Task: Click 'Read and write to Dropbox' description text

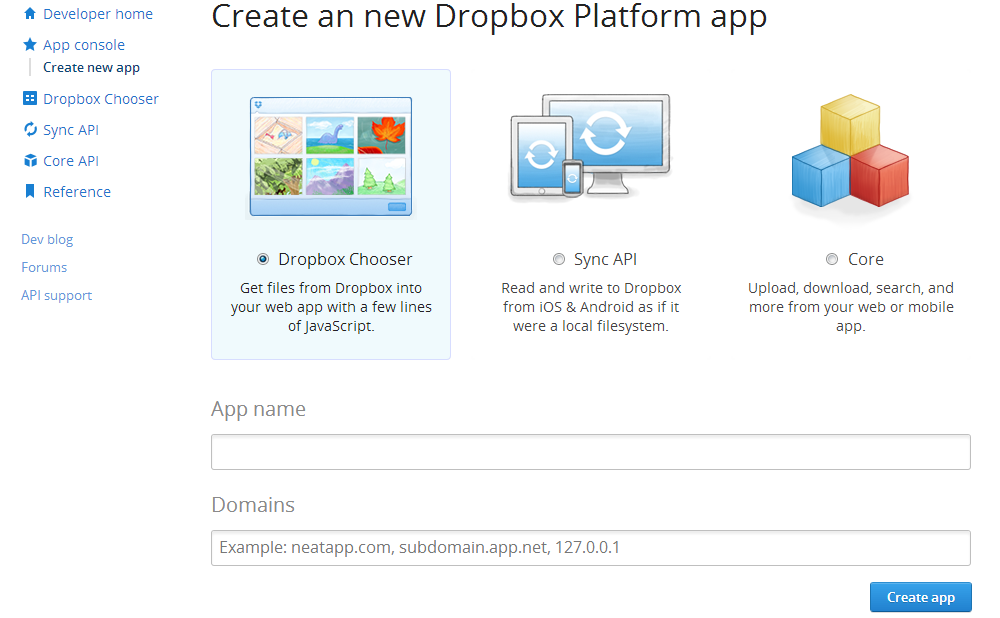Action: tap(591, 288)
